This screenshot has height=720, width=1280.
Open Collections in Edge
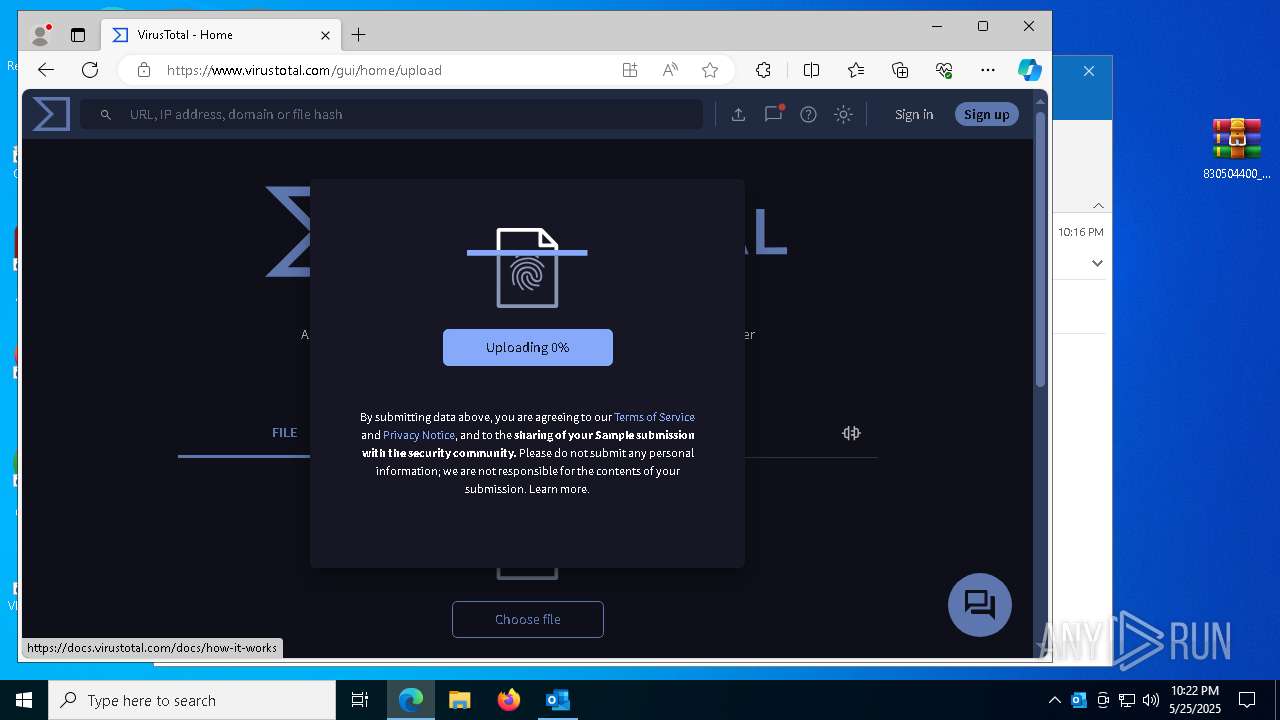tap(900, 70)
